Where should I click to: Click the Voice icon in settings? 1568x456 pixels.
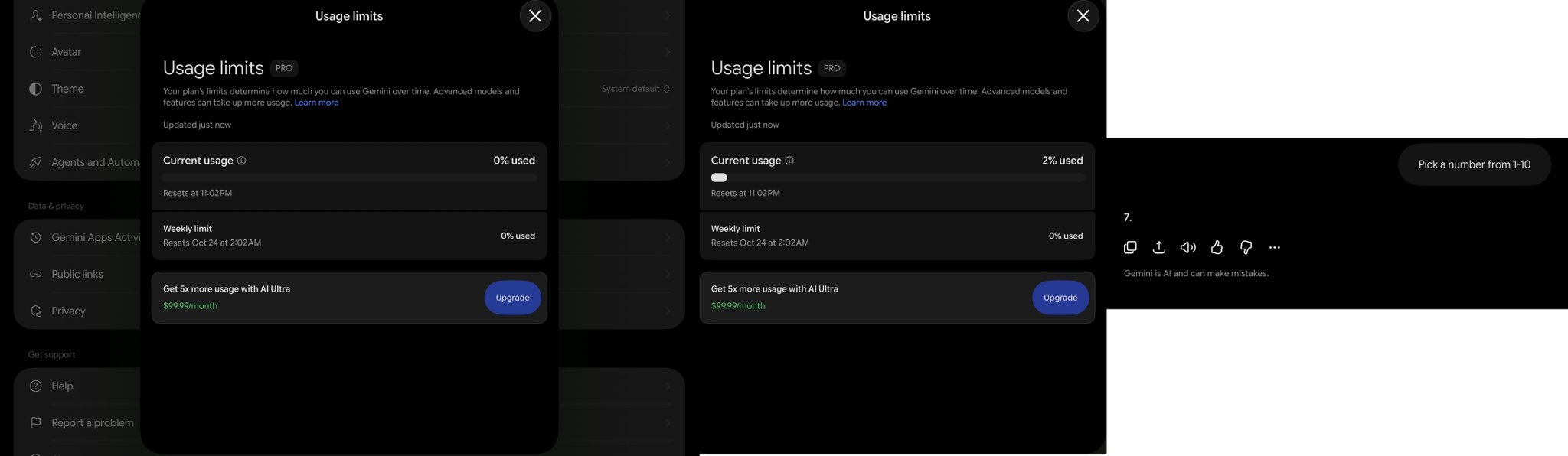(x=35, y=125)
